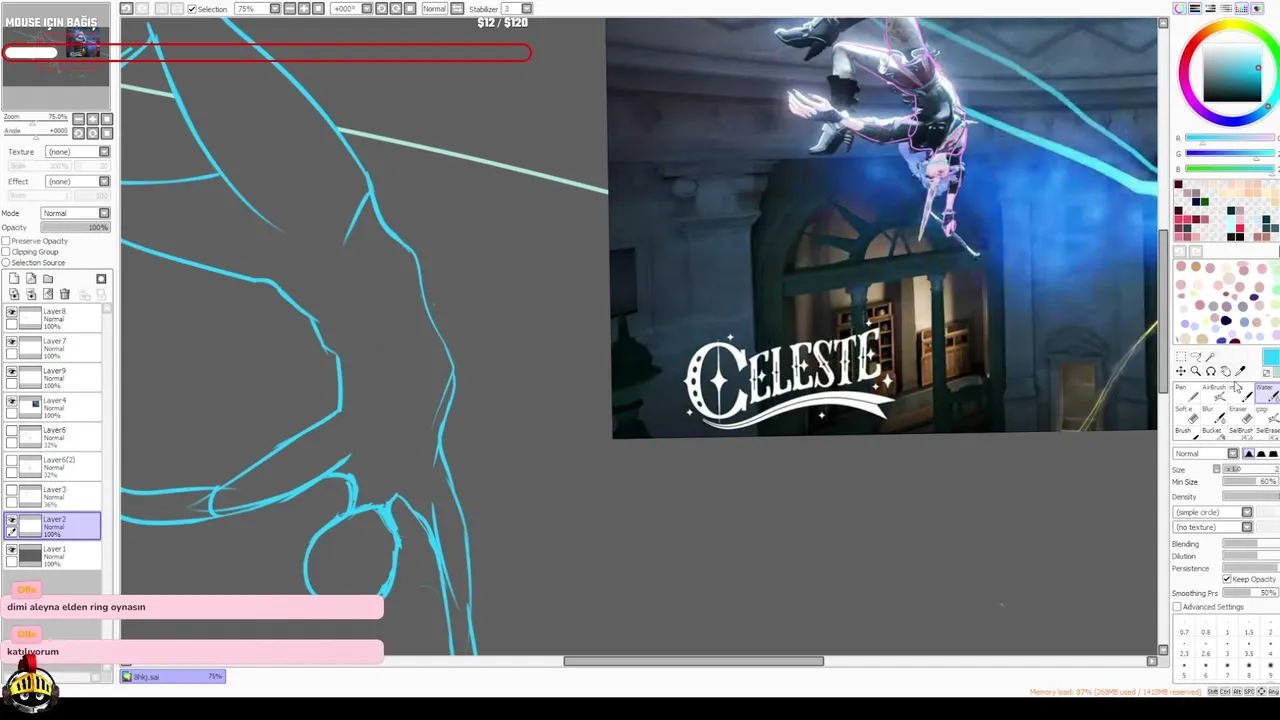Create a new layer folder
The width and height of the screenshot is (1280, 720).
tap(48, 279)
